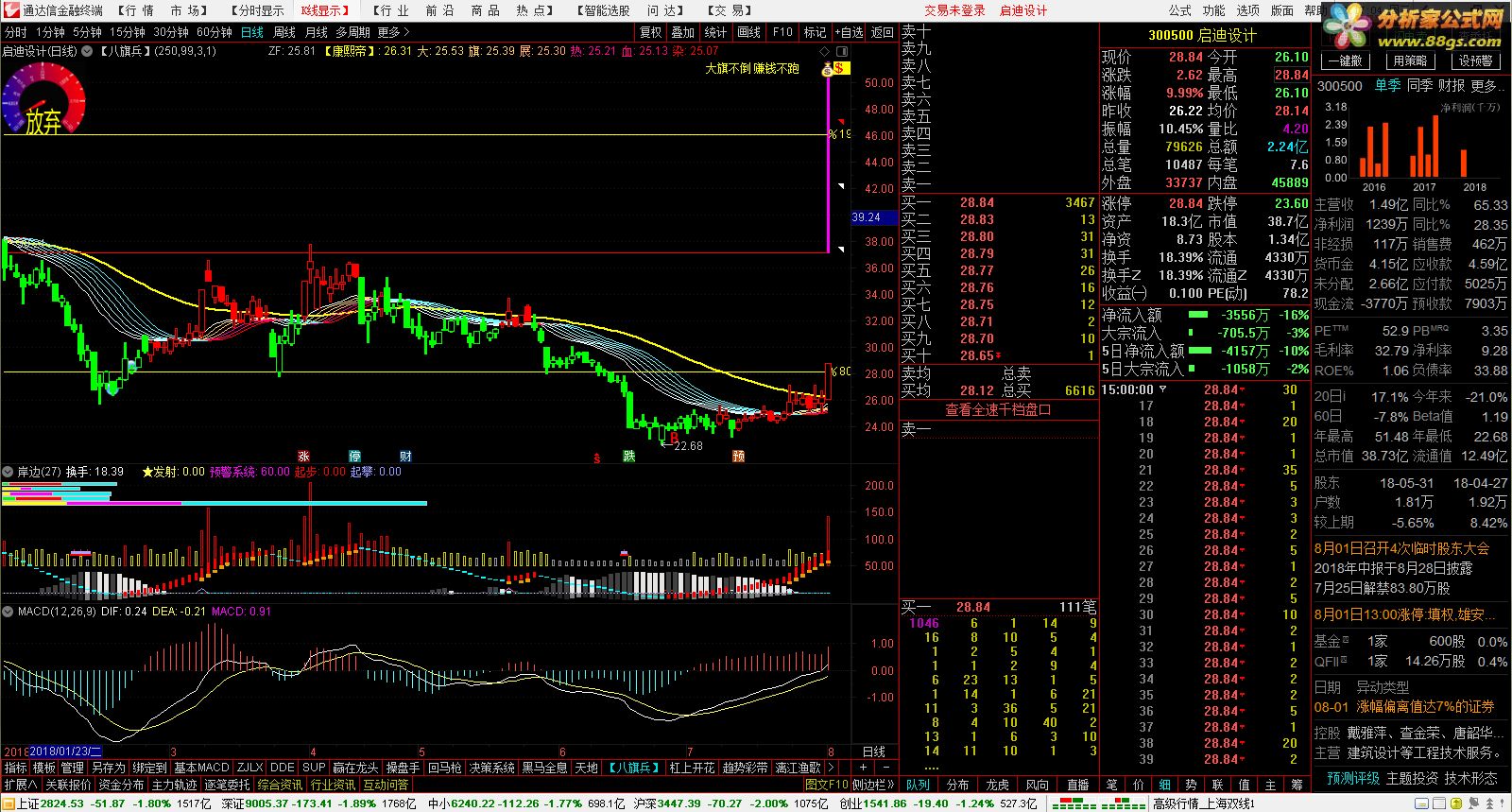Viewport: 1512px width, 812px height.
Task: Zoom out chart with minus button
Action: [x=885, y=768]
